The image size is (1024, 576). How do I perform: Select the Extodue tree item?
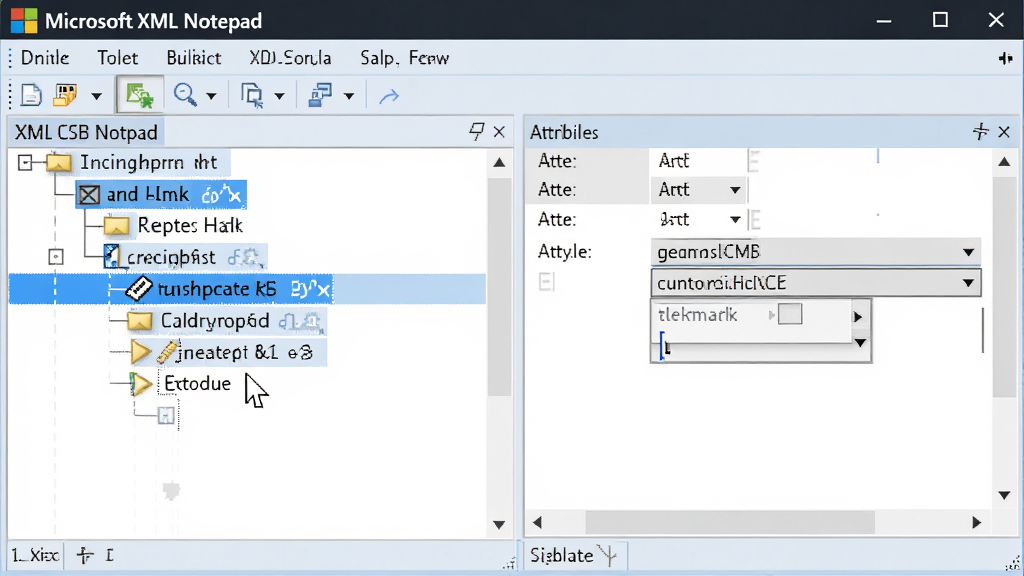click(197, 383)
